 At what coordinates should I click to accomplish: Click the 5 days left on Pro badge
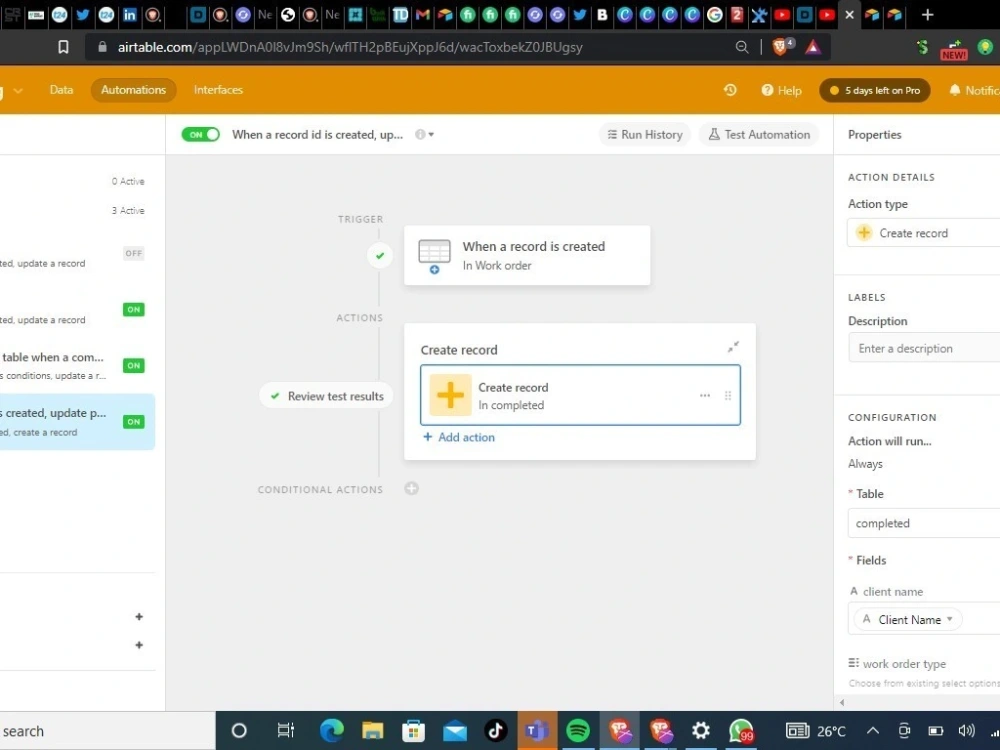click(x=874, y=91)
